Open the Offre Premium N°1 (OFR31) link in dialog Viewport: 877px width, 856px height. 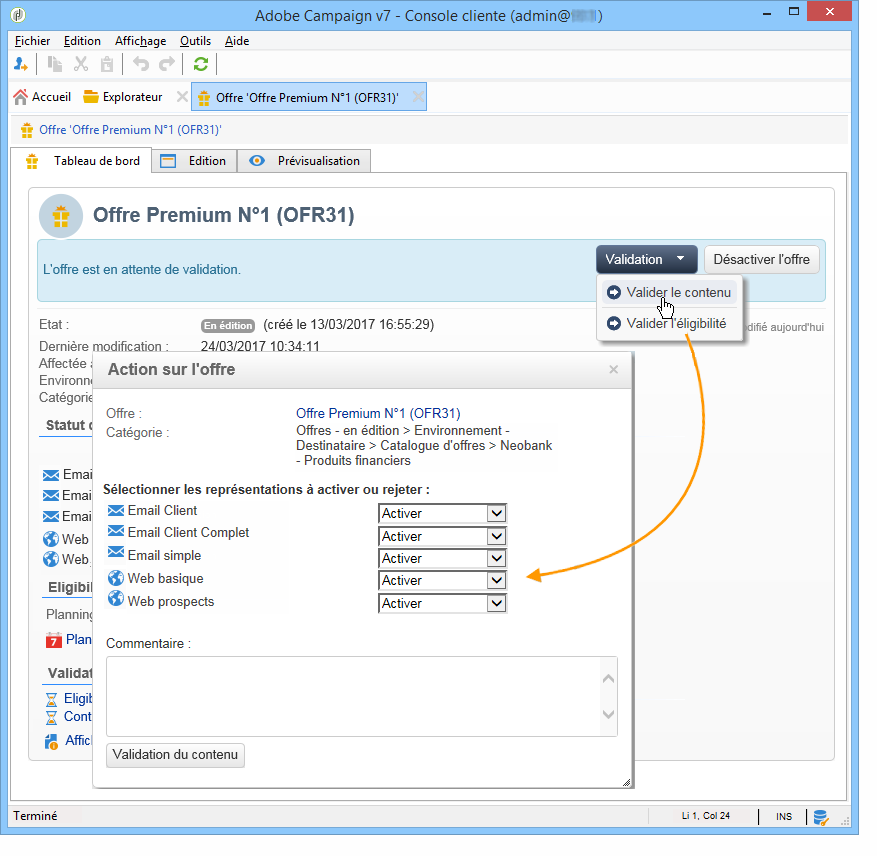[378, 413]
